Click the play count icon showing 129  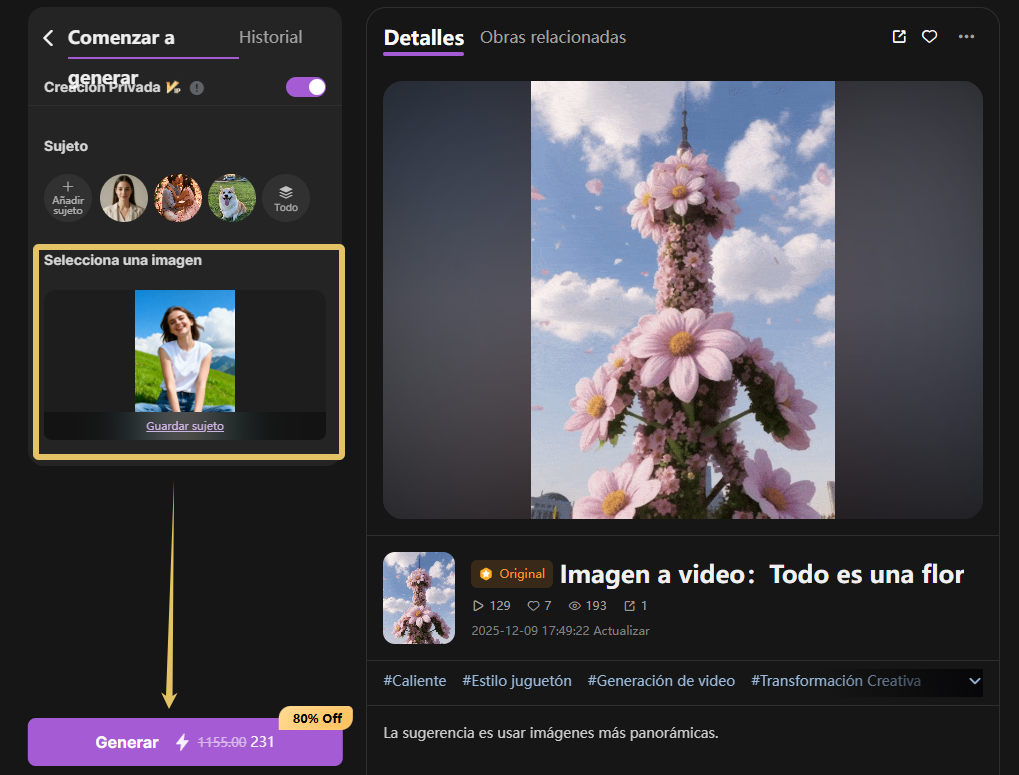pos(481,605)
